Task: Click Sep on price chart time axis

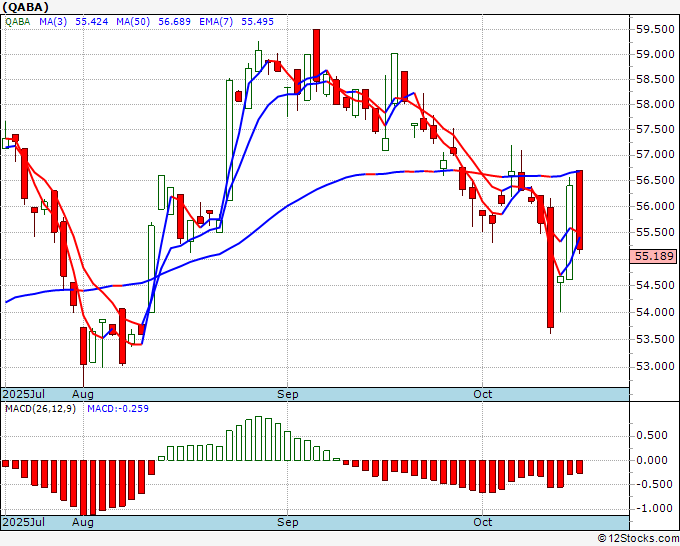Action: 288,394
